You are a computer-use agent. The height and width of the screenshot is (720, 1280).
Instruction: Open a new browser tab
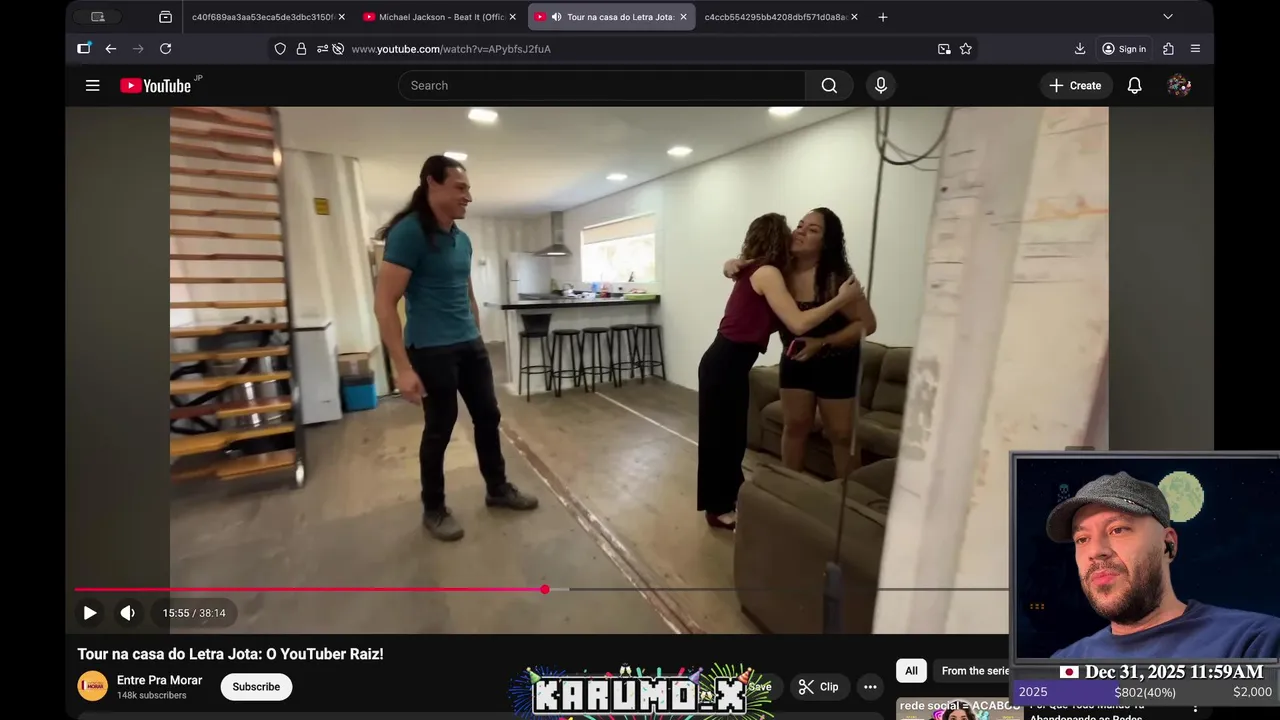[x=883, y=17]
